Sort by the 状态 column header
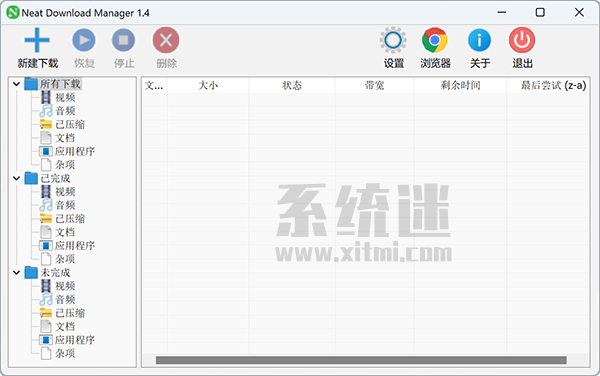The width and height of the screenshot is (600, 376). [292, 85]
